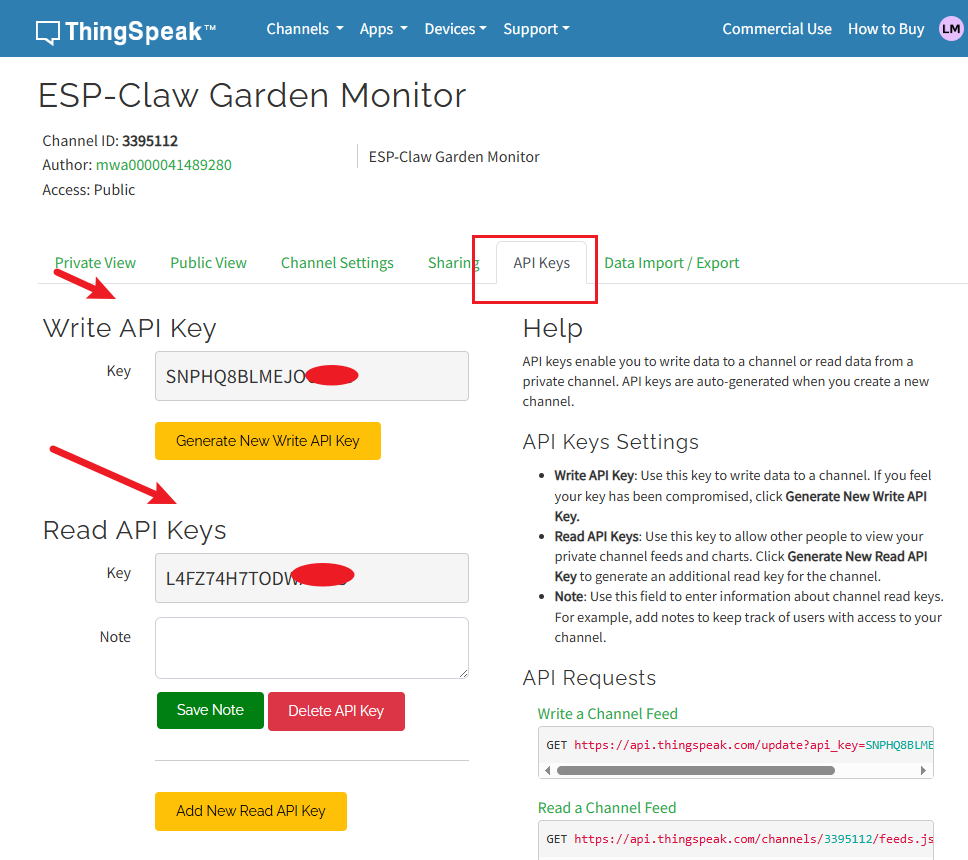Screen dimensions: 968x860
Task: Open the Data Import / Export tab
Action: click(671, 263)
